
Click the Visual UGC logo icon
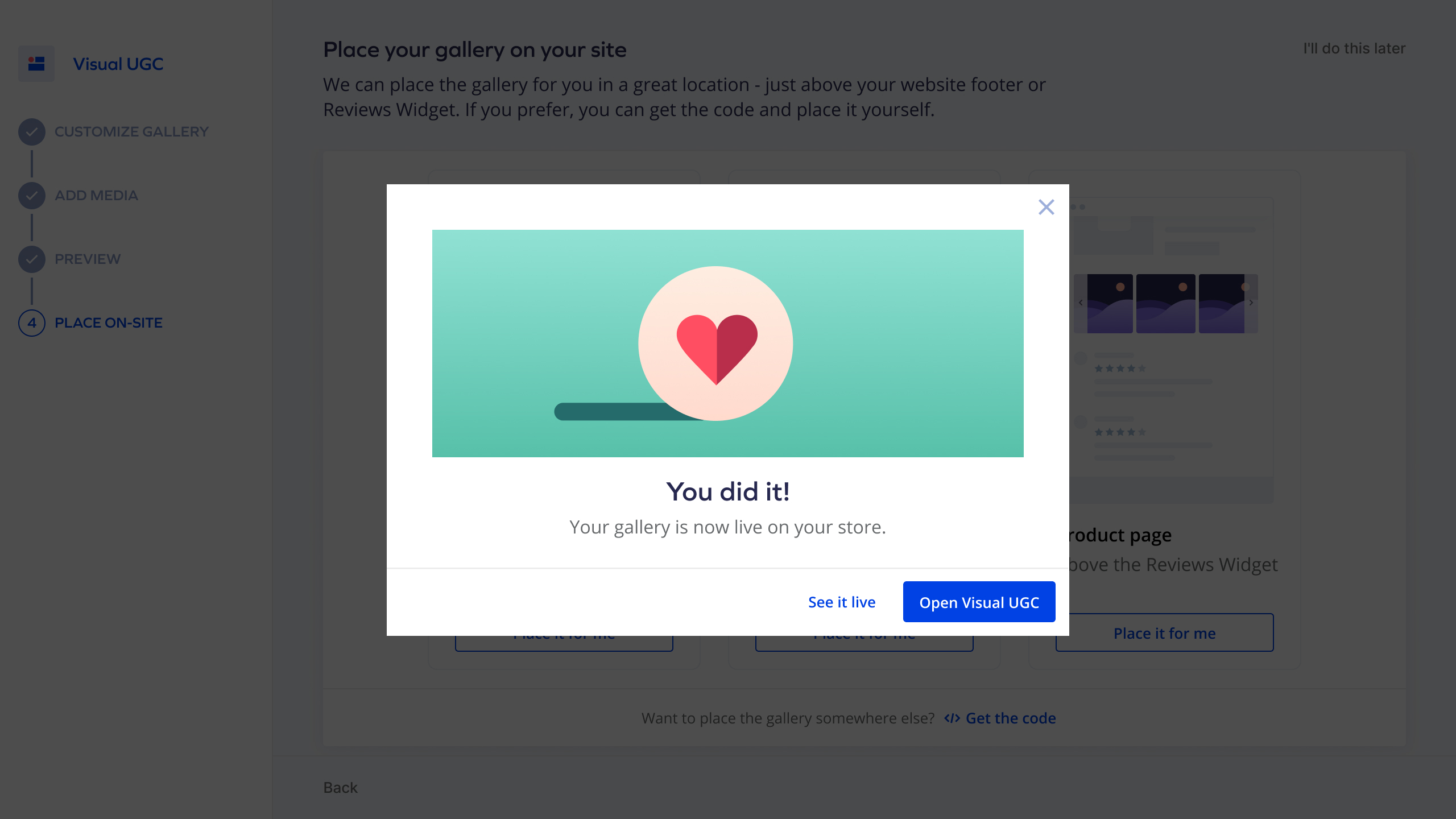(x=36, y=64)
